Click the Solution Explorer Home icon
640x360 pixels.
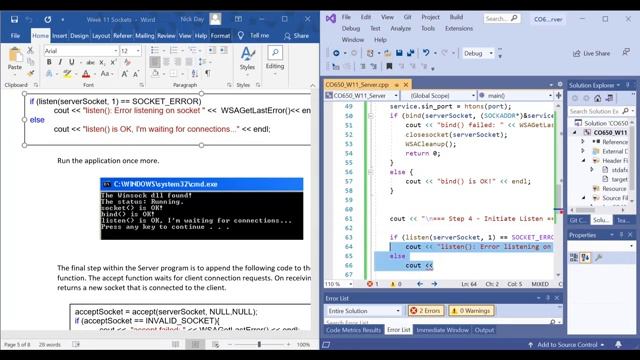pos(598,98)
